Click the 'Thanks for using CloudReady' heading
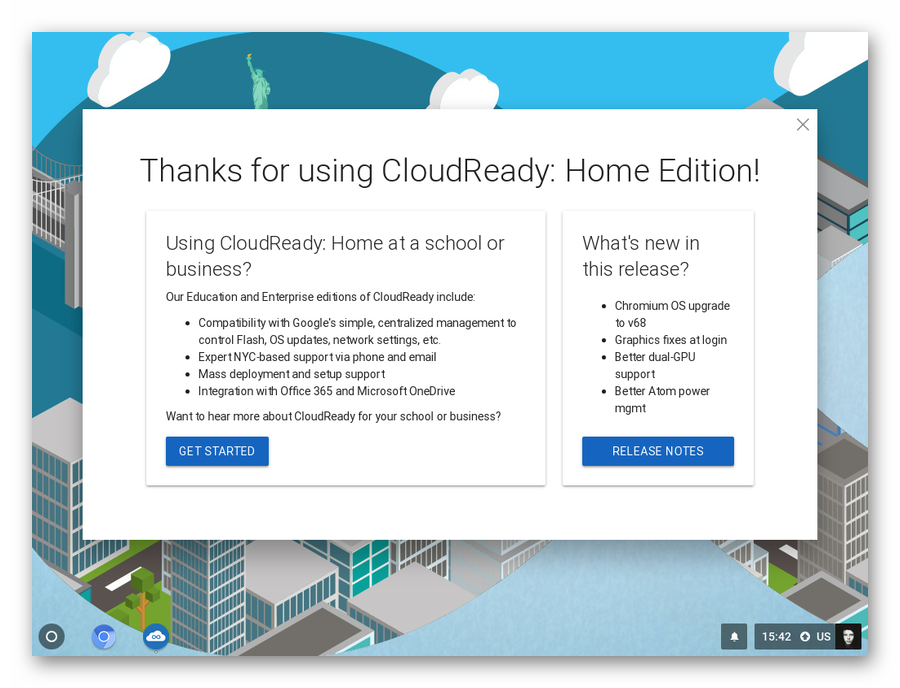This screenshot has height=688, width=900. [x=449, y=171]
